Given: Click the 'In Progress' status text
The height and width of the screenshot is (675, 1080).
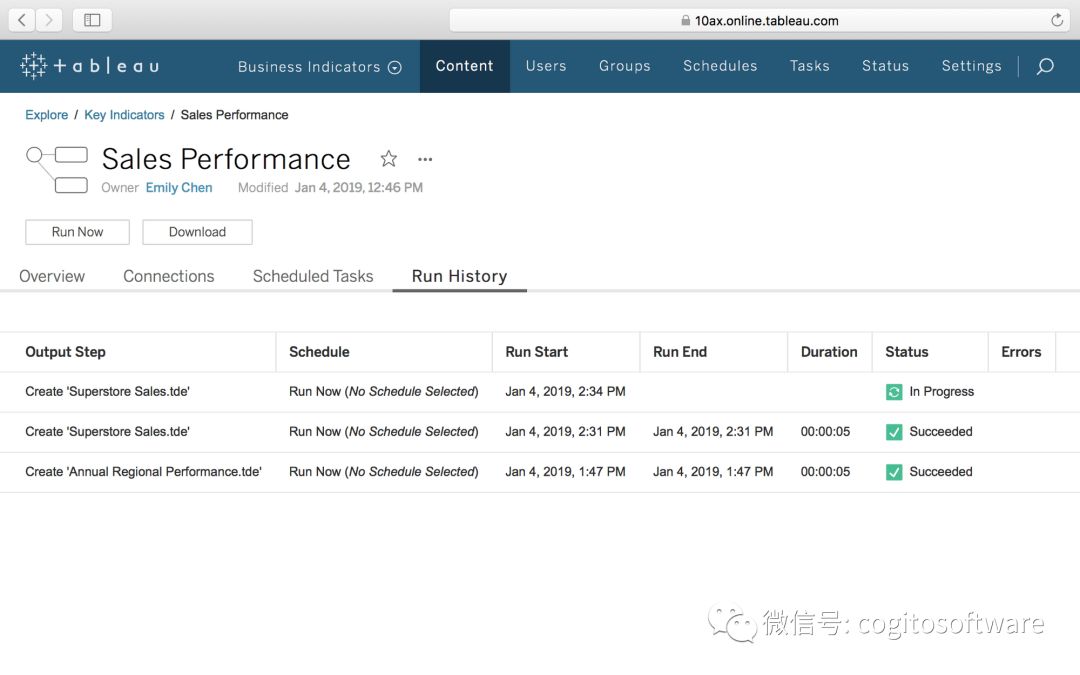Looking at the screenshot, I should [x=942, y=392].
